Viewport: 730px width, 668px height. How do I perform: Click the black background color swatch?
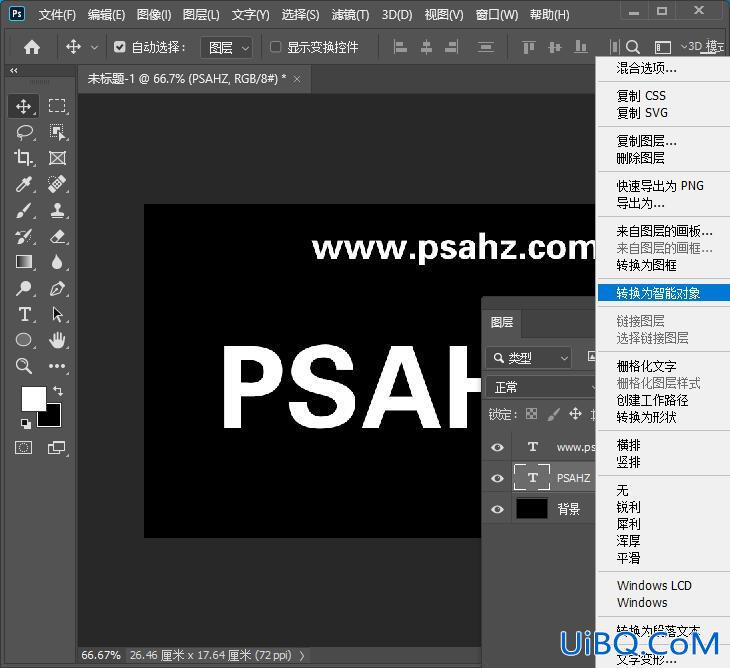[53, 418]
